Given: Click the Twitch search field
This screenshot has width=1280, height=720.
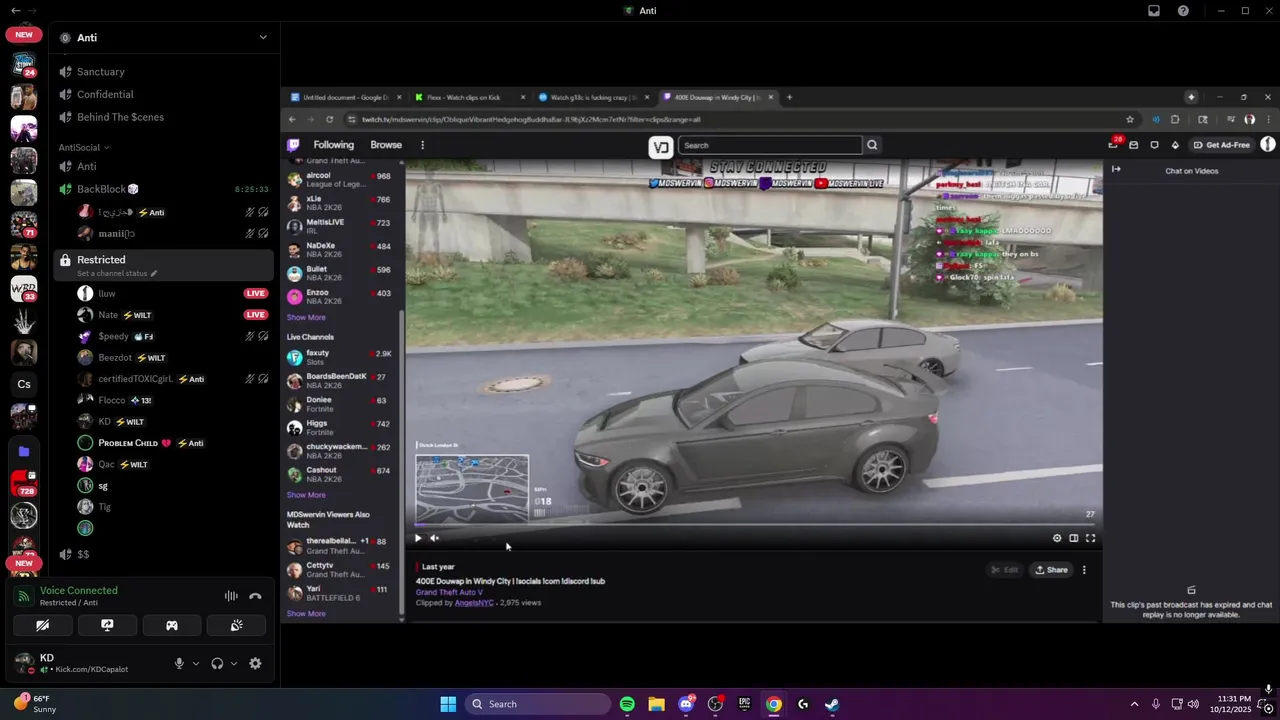Looking at the screenshot, I should tap(770, 145).
